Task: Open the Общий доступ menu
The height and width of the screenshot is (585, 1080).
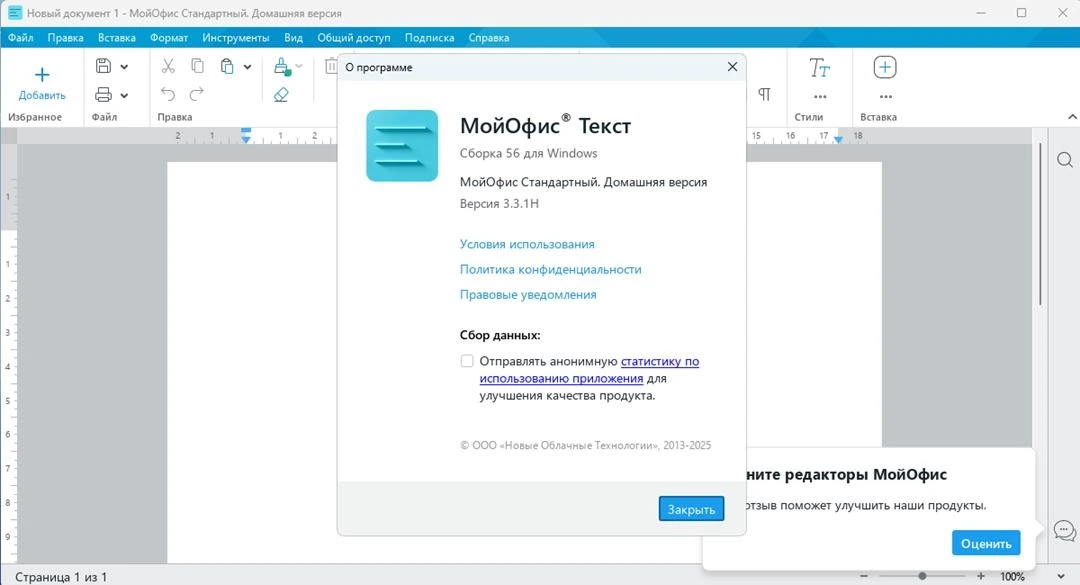Action: tap(353, 38)
